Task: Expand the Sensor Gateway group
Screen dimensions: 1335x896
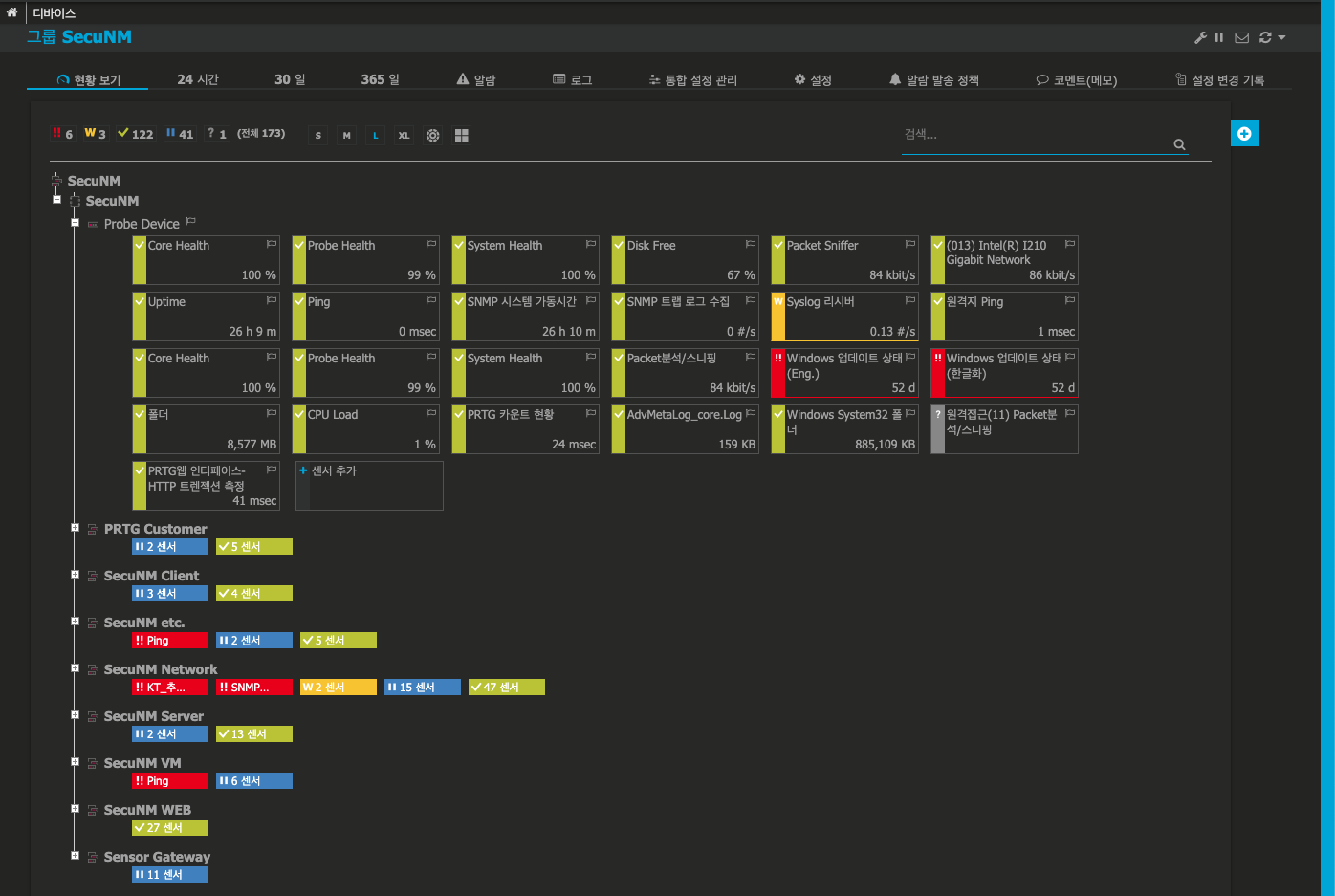Action: coord(75,856)
